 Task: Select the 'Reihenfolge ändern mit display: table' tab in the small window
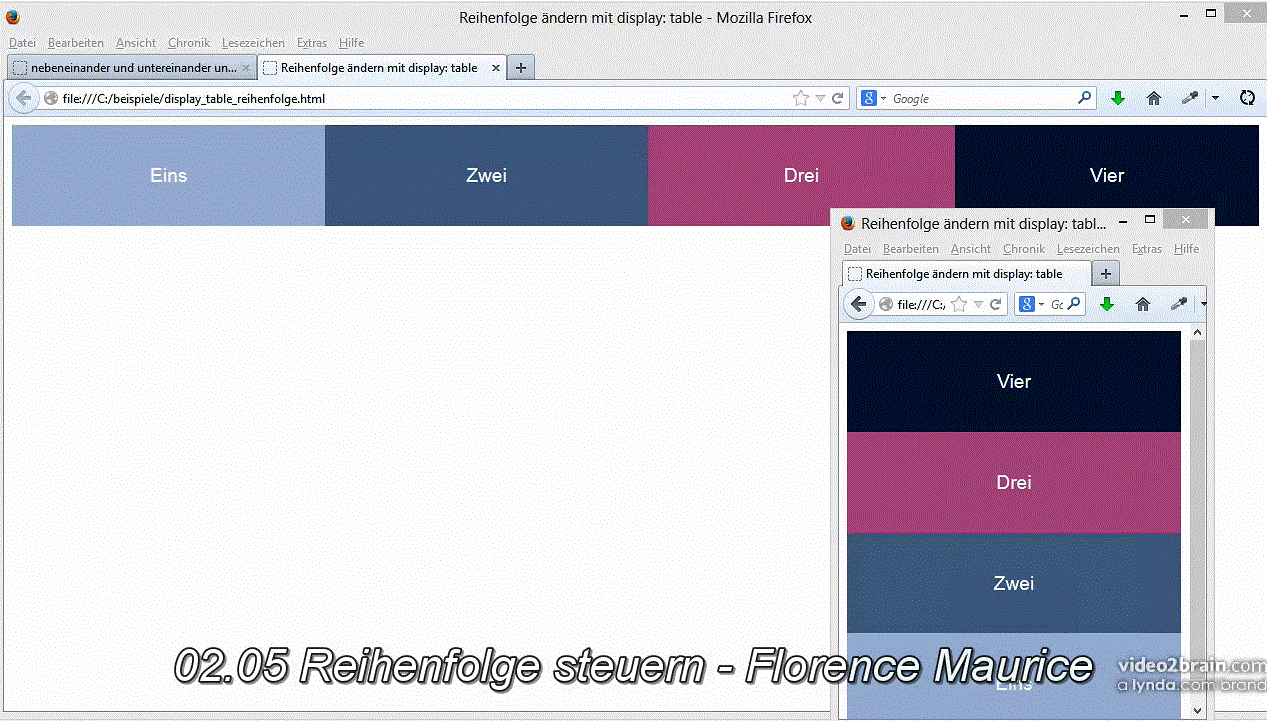967,274
